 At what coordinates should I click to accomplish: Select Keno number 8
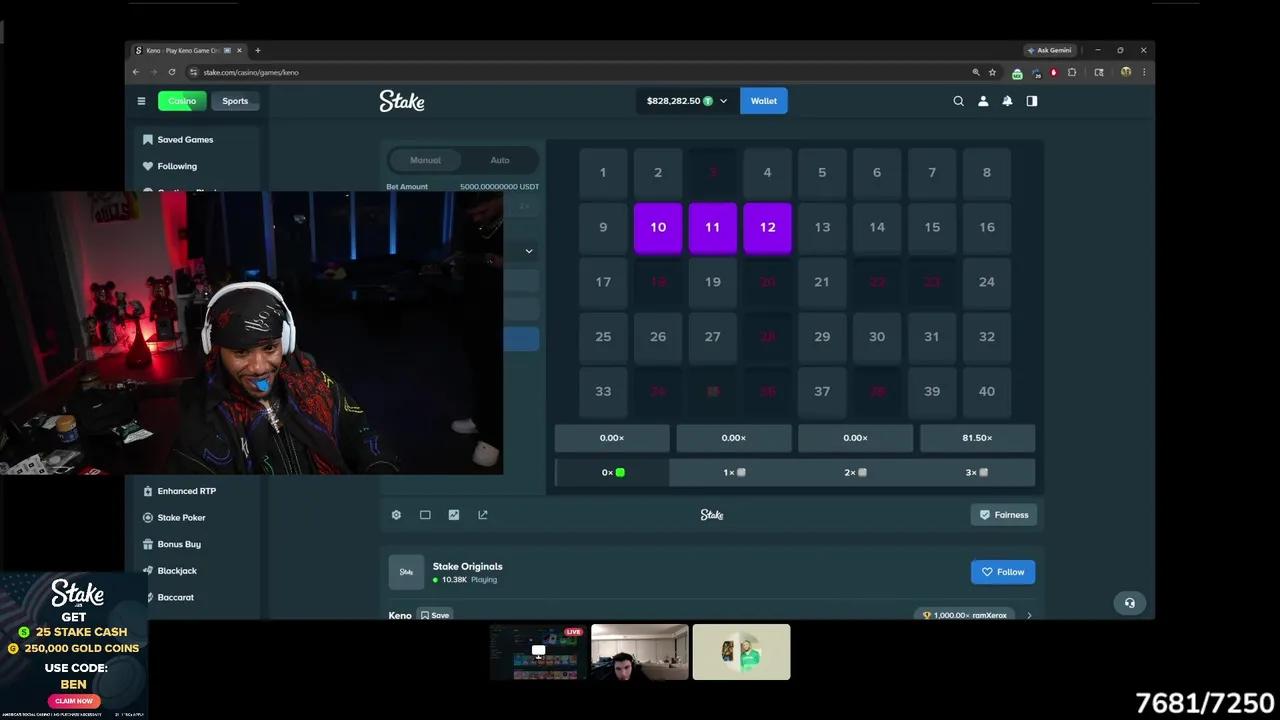(987, 173)
